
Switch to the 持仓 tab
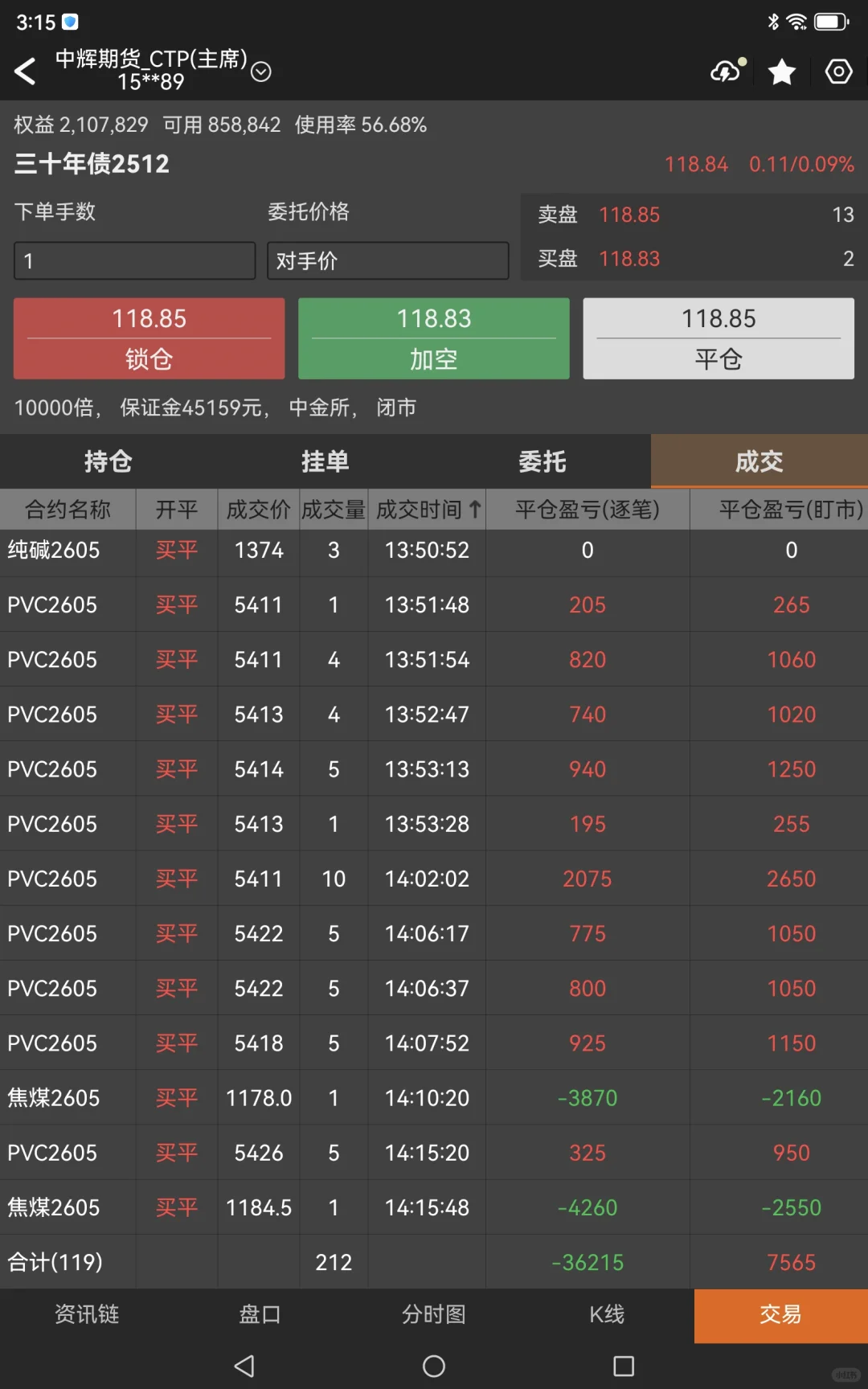tap(108, 461)
